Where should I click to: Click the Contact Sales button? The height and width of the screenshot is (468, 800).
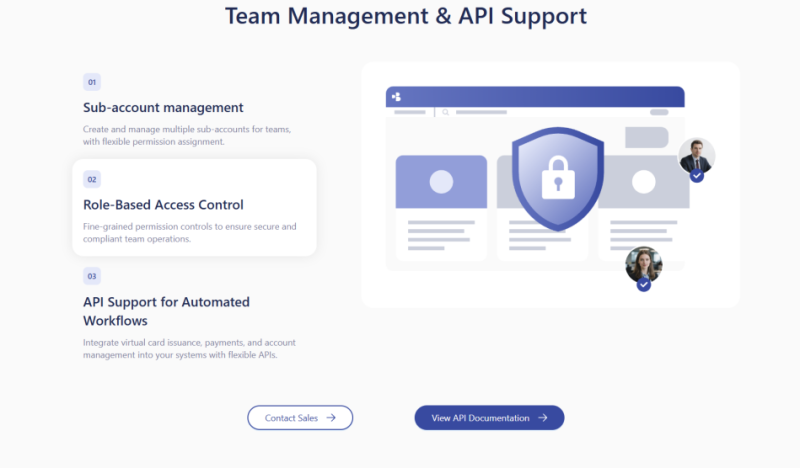(x=299, y=418)
